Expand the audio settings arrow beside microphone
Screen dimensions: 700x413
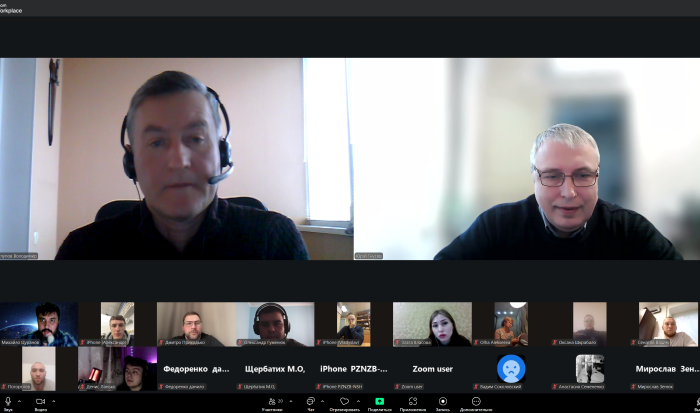point(21,400)
